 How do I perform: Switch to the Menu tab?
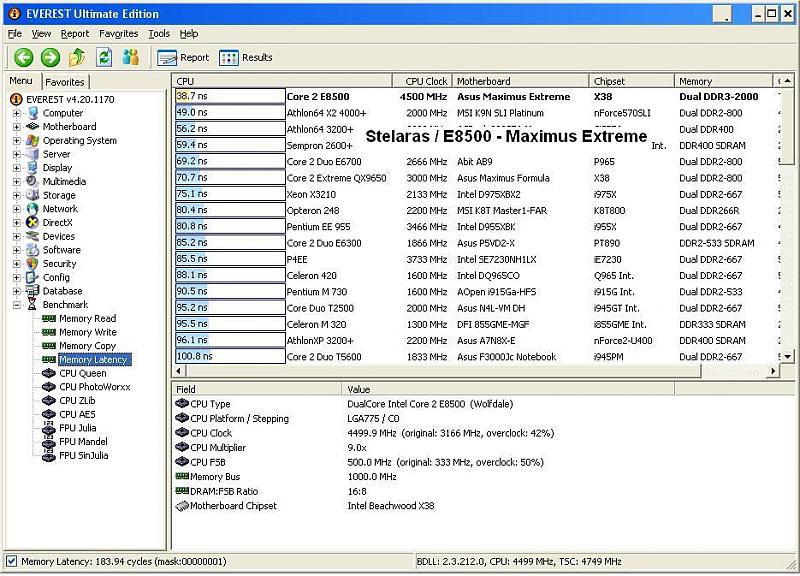click(x=21, y=81)
